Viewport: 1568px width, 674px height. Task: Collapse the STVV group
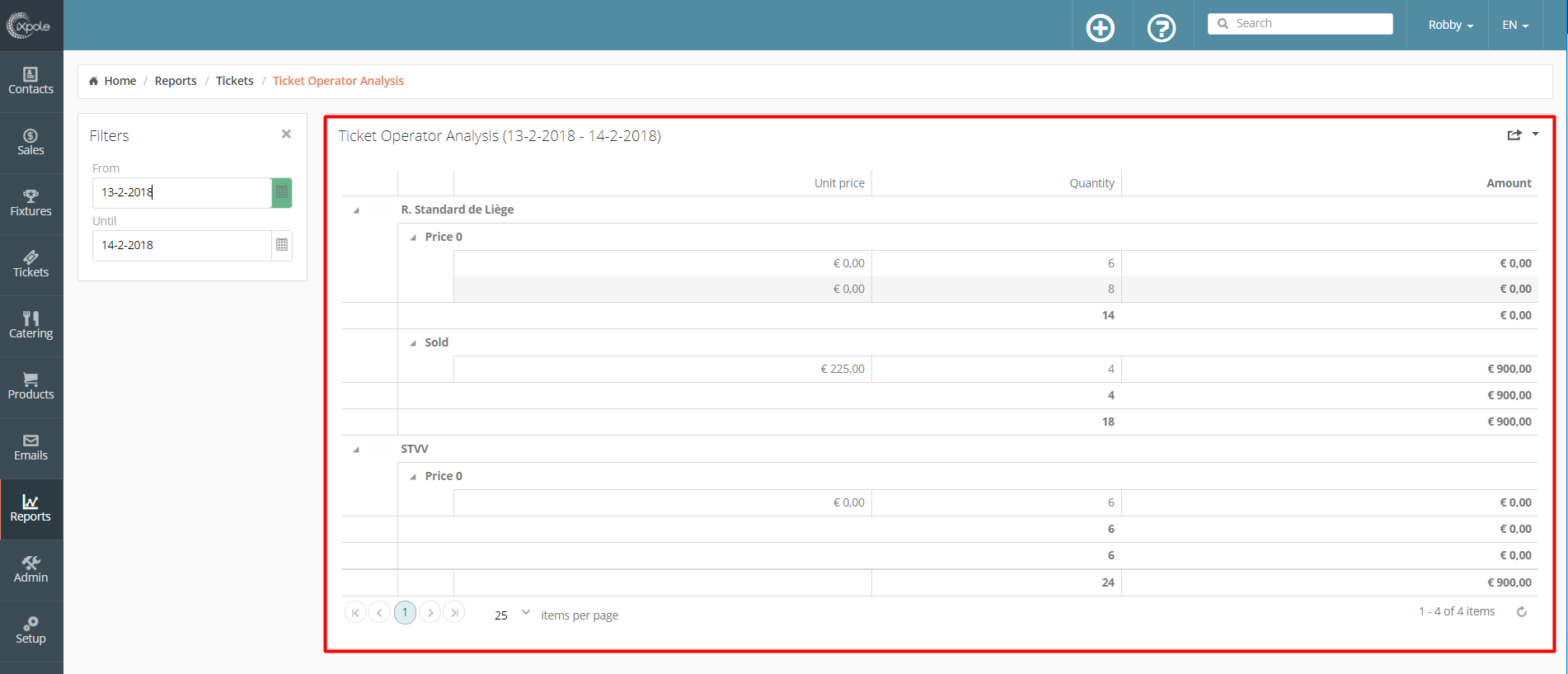point(356,450)
